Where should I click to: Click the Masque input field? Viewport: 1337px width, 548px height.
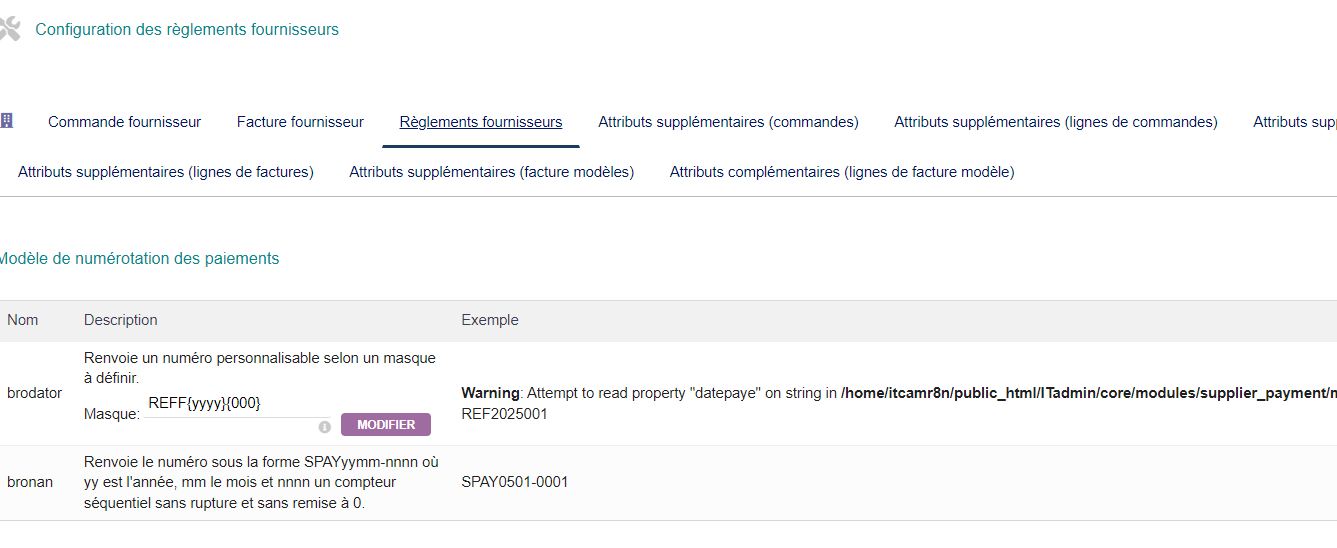click(237, 404)
